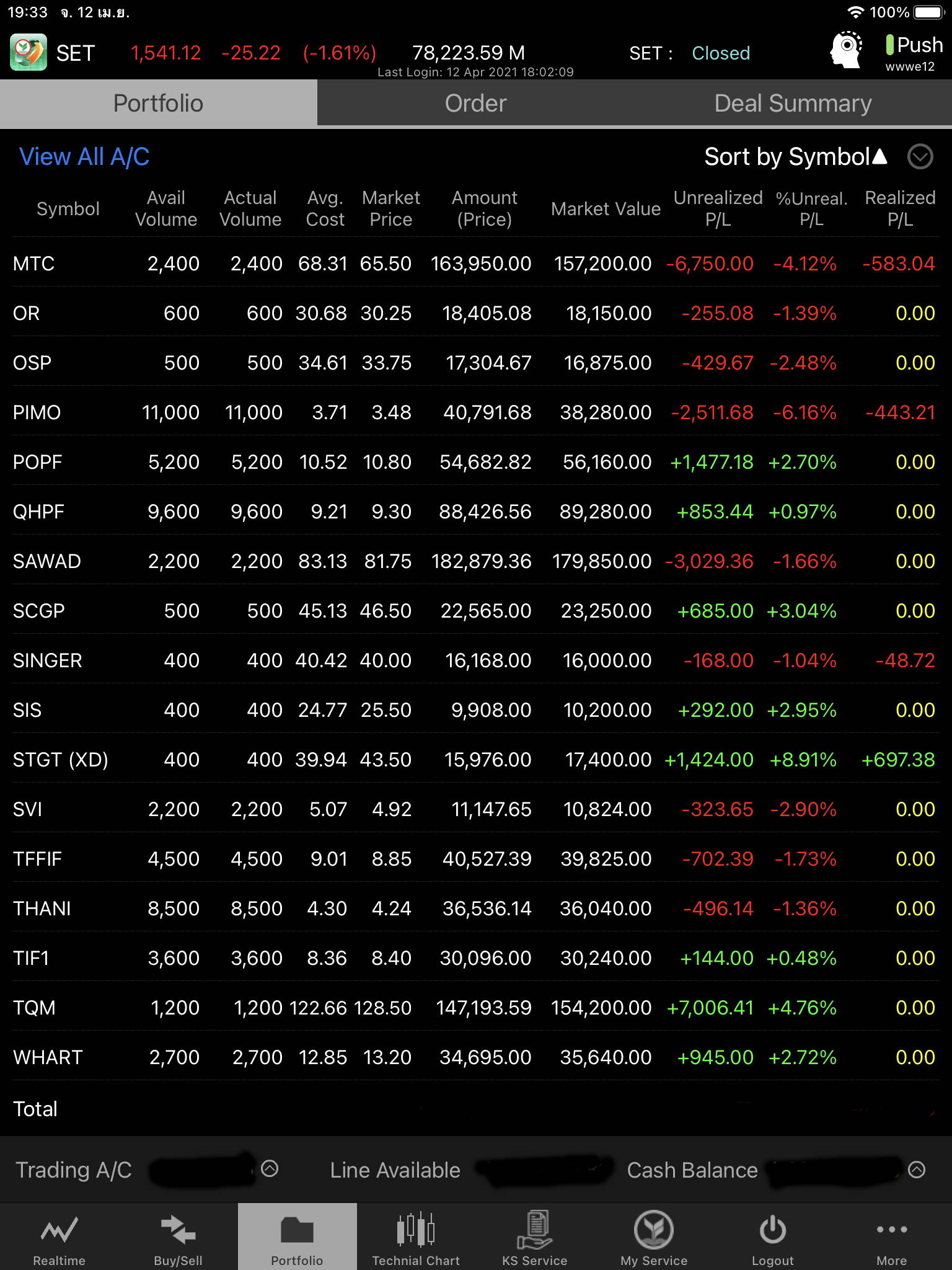
Task: Open the Technical Chart candlestick icon
Action: click(416, 1229)
